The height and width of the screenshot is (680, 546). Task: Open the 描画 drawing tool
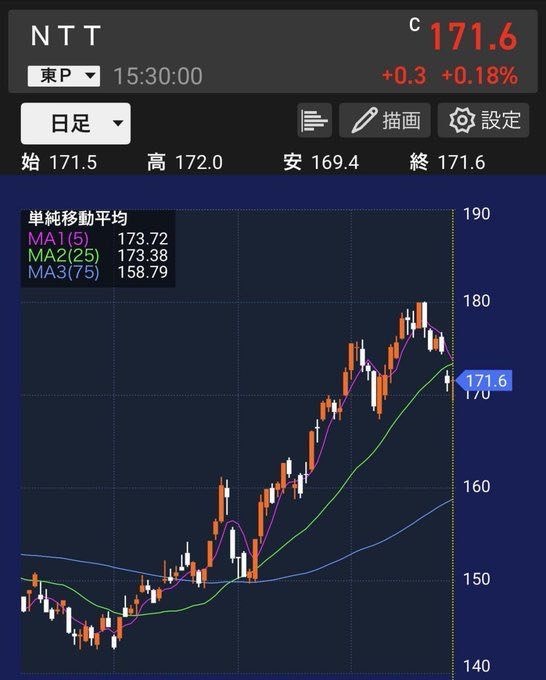385,120
